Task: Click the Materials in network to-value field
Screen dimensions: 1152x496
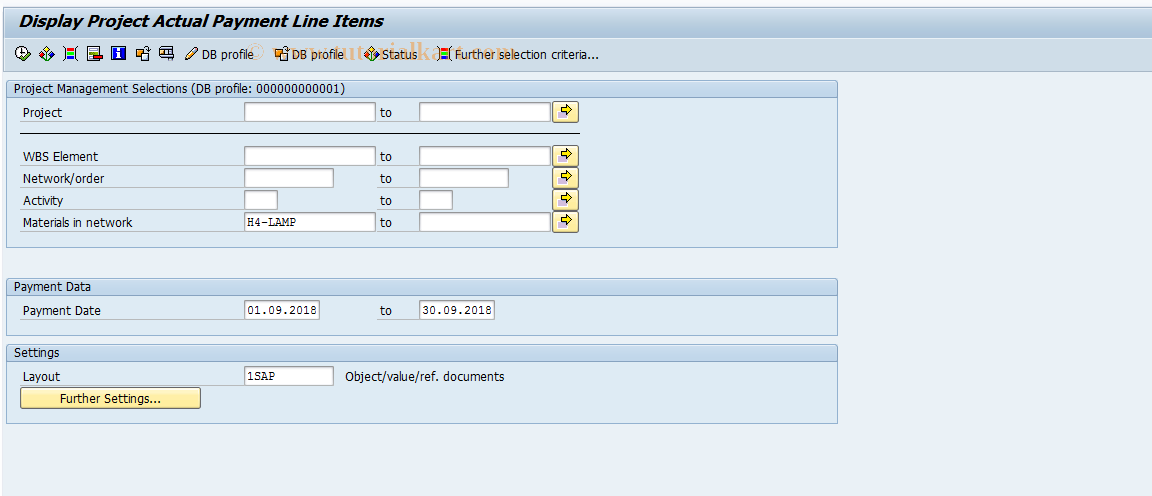Action: click(x=485, y=222)
